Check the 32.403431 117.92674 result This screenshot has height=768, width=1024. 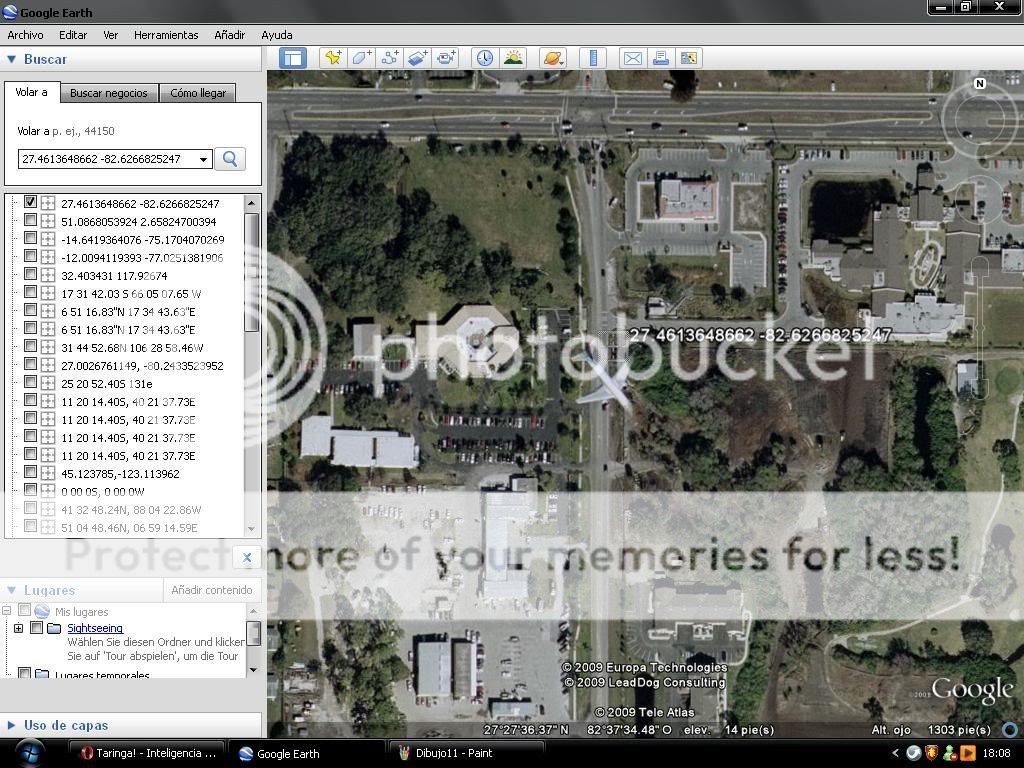pos(30,274)
